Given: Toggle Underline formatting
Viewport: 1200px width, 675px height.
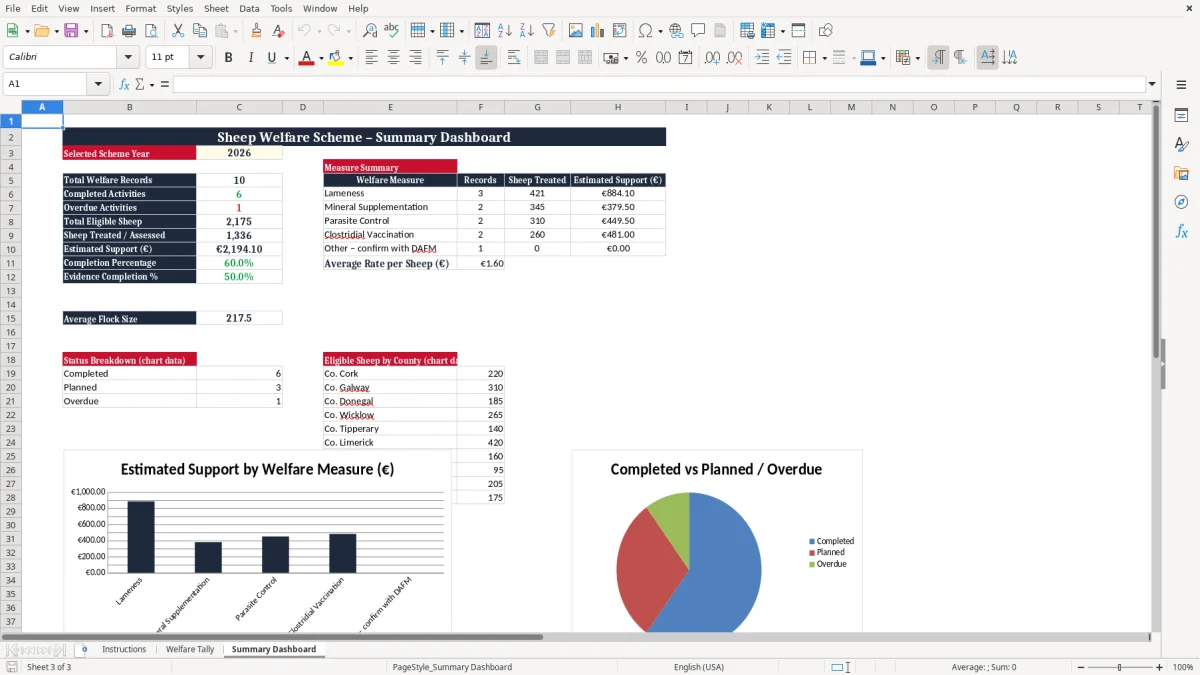Looking at the screenshot, I should click(271, 58).
